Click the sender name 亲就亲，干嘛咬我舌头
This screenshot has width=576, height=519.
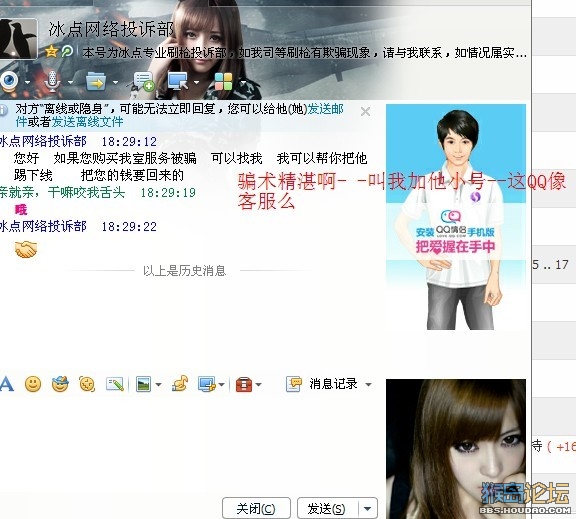(62, 192)
